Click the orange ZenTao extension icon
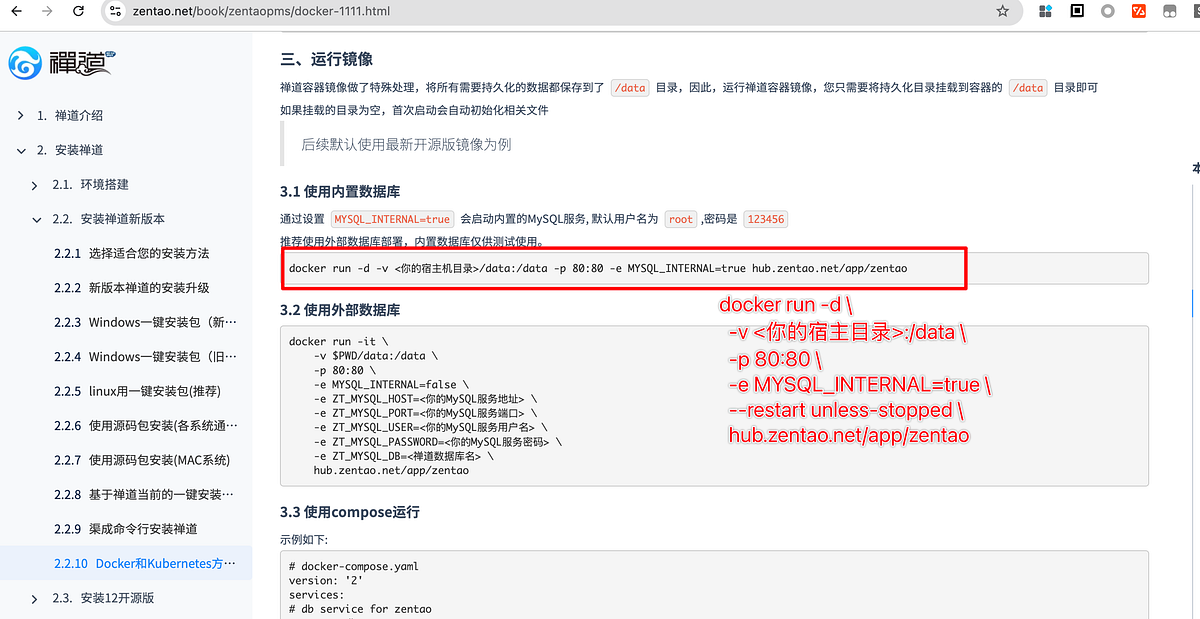This screenshot has height=619, width=1200. [x=1140, y=13]
